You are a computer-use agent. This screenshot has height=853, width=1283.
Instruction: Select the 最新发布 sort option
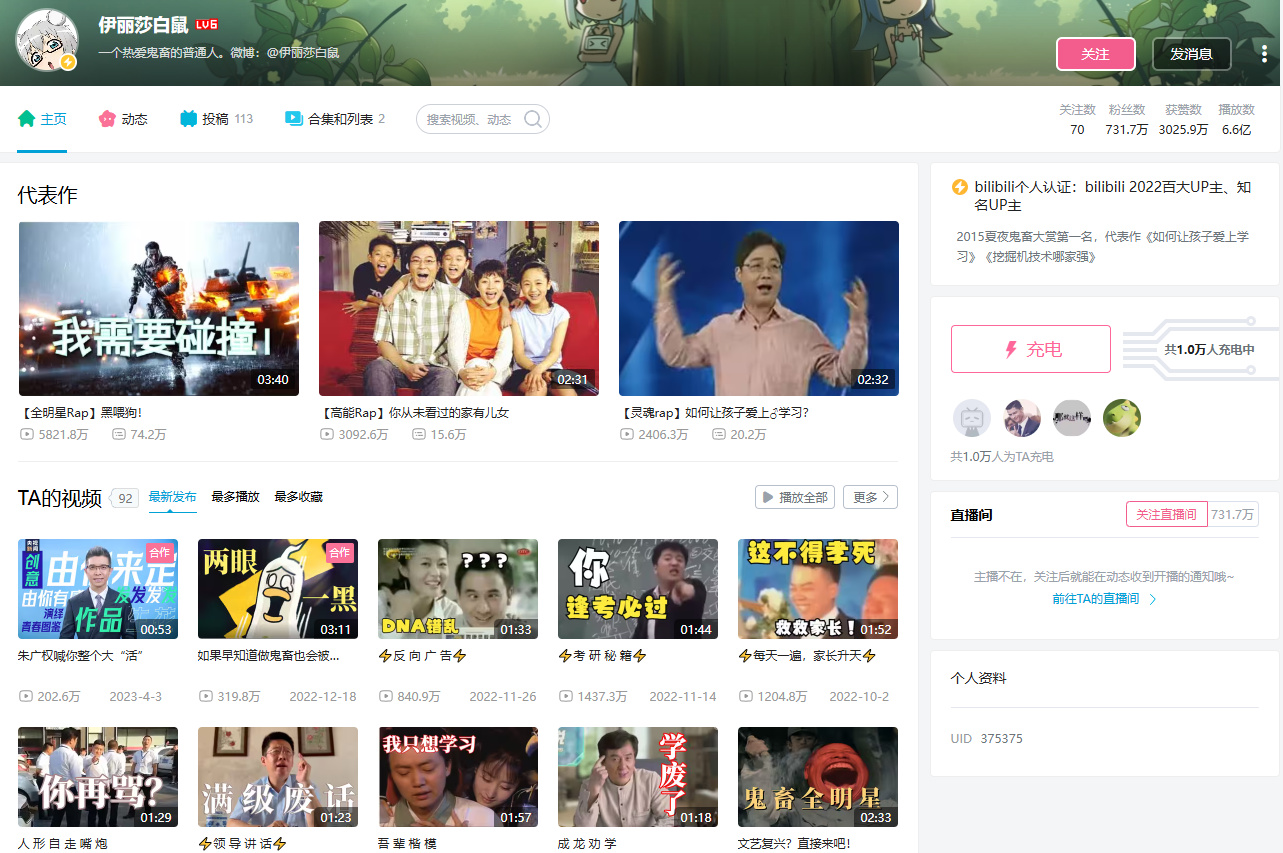(x=172, y=497)
